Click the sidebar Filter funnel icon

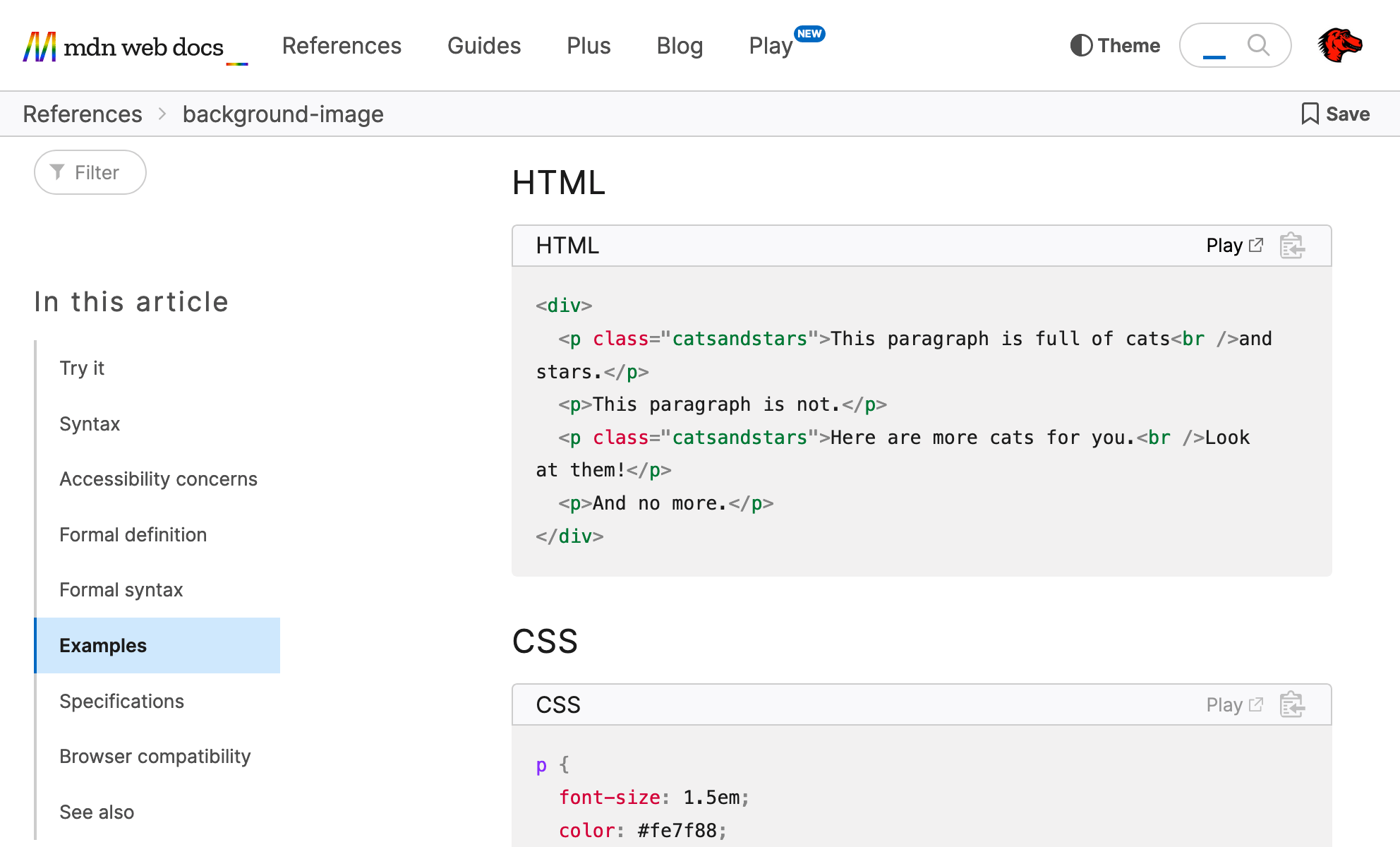click(x=58, y=172)
